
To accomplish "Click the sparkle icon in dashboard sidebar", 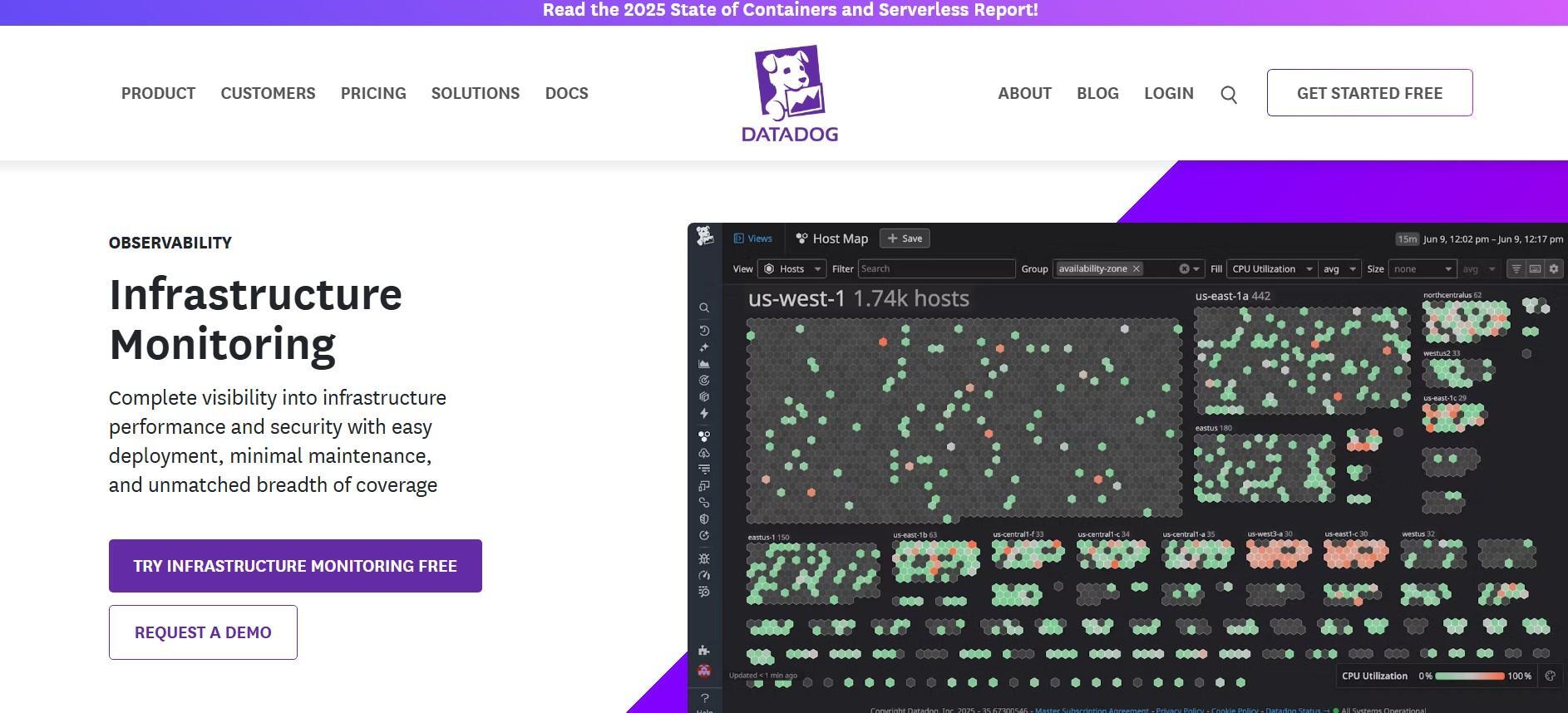I will [x=704, y=347].
